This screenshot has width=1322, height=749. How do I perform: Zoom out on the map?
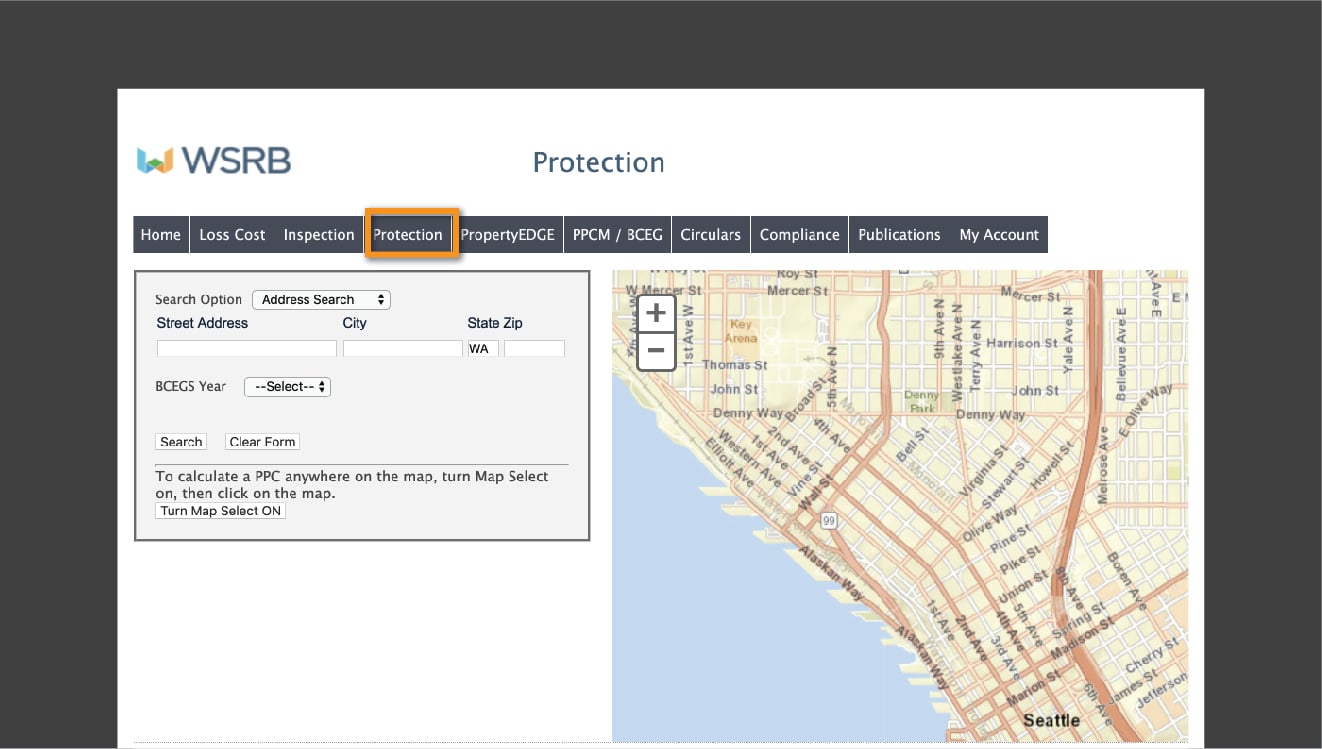point(655,351)
